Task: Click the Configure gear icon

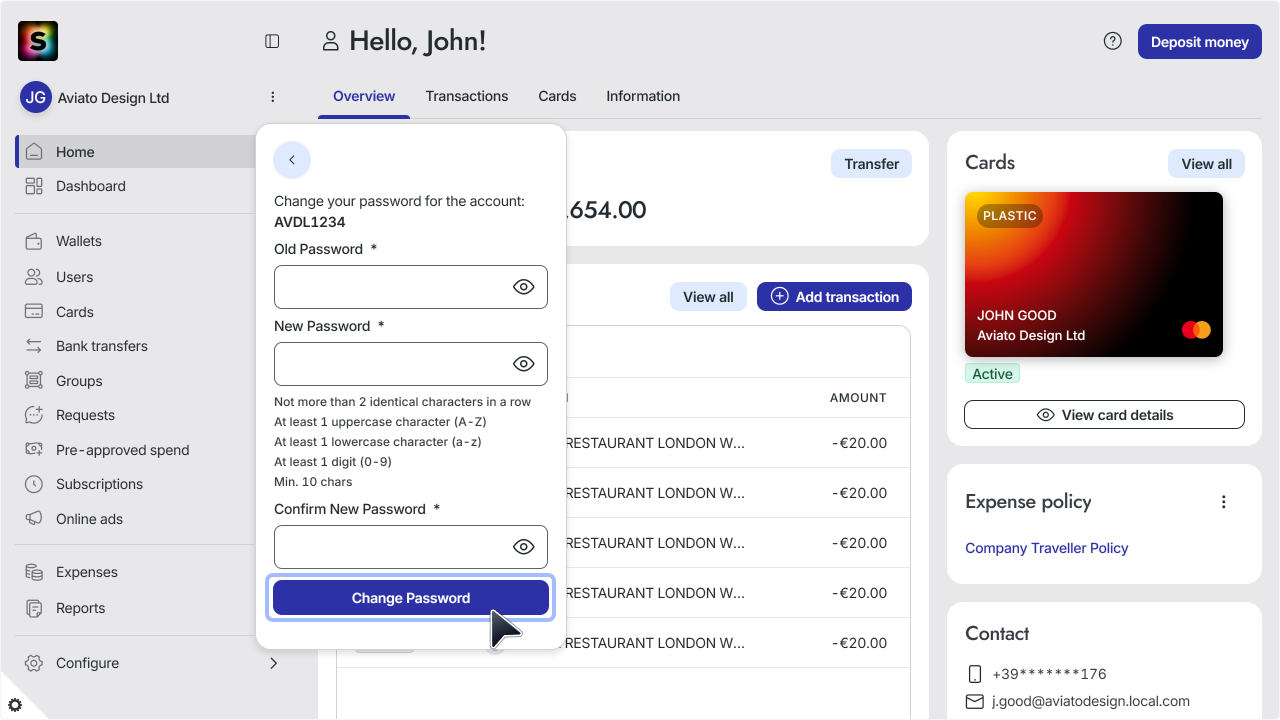Action: [x=34, y=663]
